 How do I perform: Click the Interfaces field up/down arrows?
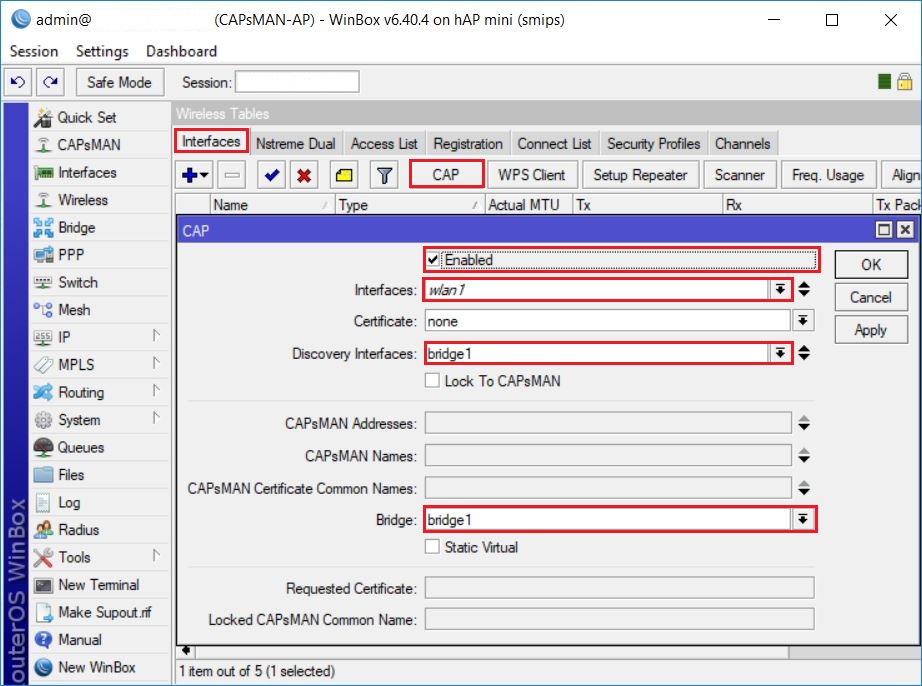(x=804, y=289)
